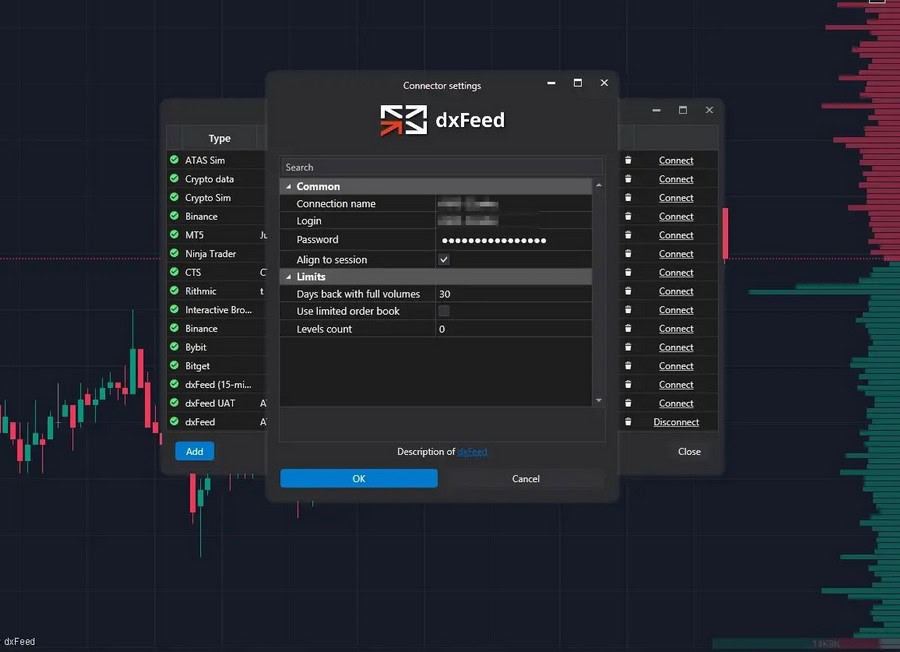This screenshot has width=900, height=652.
Task: Click the green status icon of Bybit
Action: (174, 347)
